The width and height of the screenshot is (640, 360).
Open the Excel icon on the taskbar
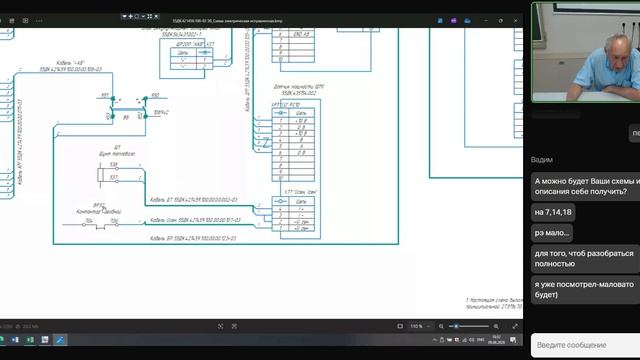[30, 340]
